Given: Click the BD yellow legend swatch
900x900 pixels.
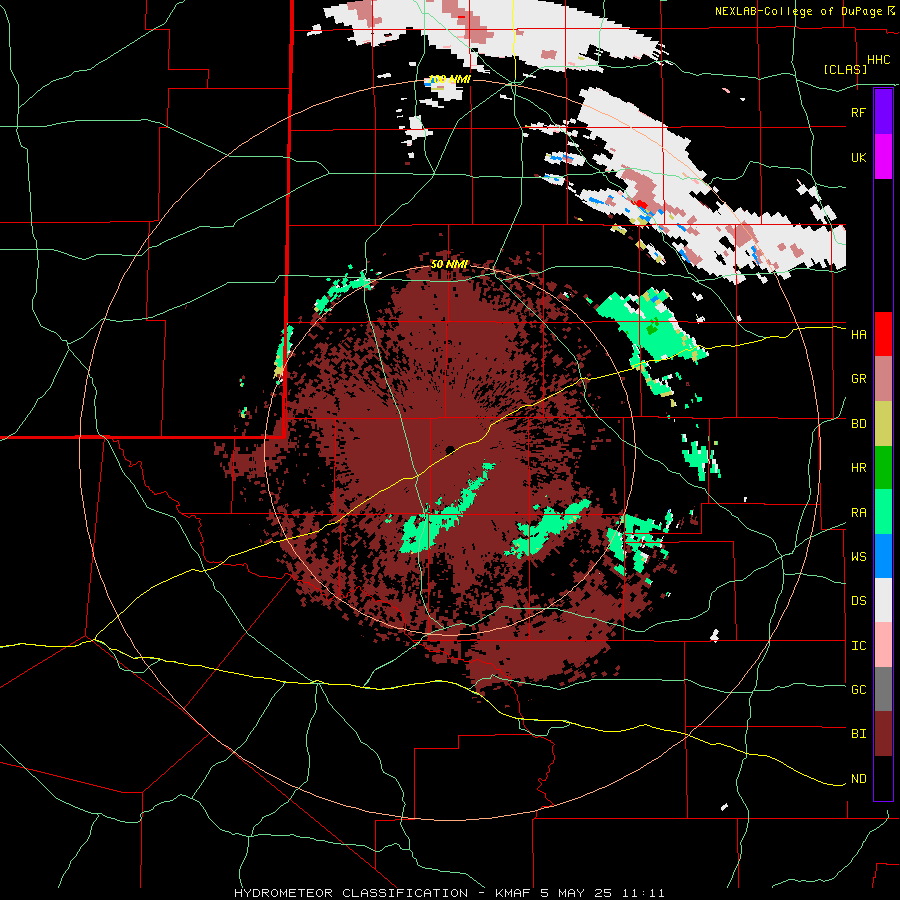Looking at the screenshot, I should pyautogui.click(x=883, y=424).
